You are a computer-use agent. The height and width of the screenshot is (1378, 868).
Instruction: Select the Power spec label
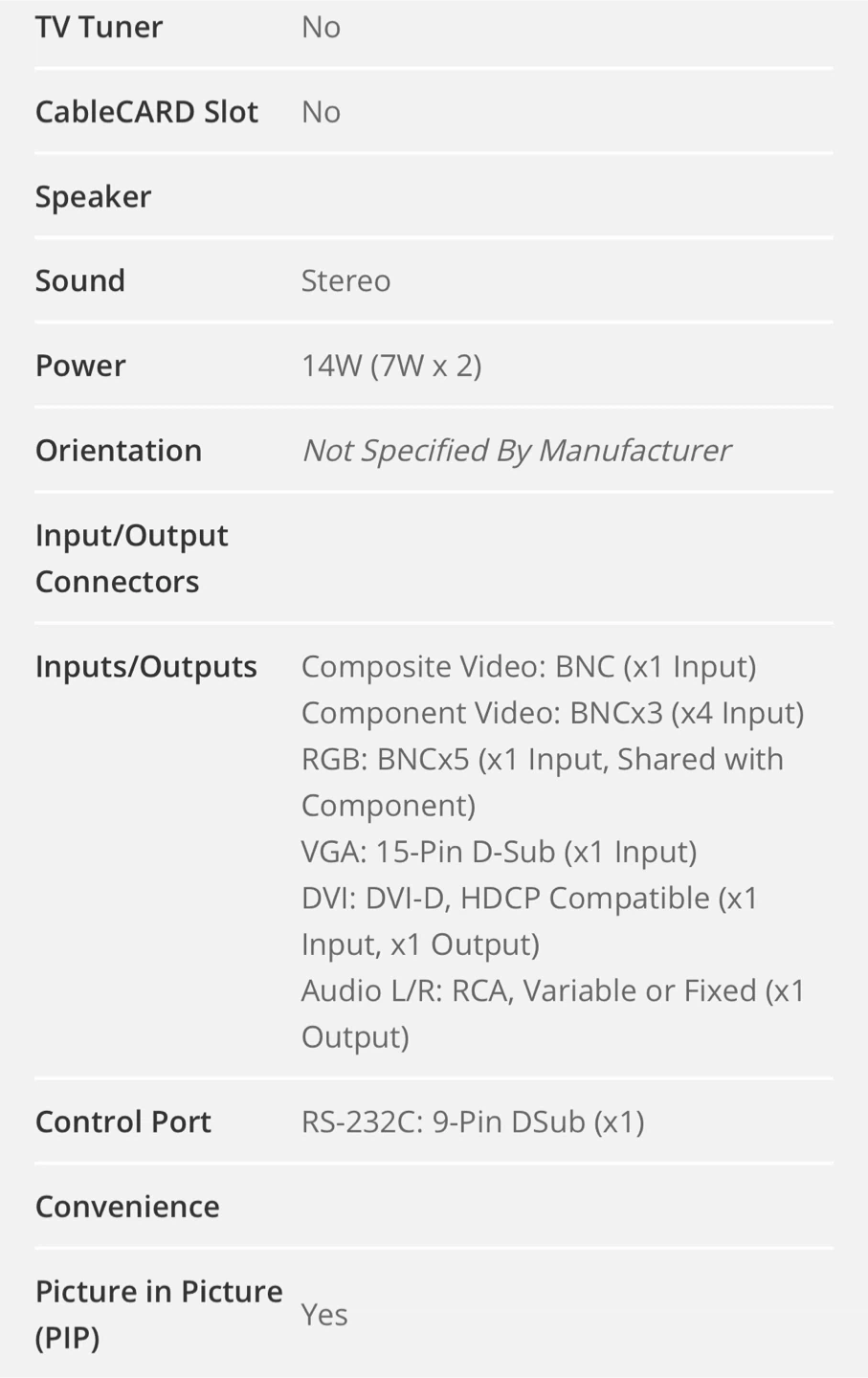coord(80,366)
